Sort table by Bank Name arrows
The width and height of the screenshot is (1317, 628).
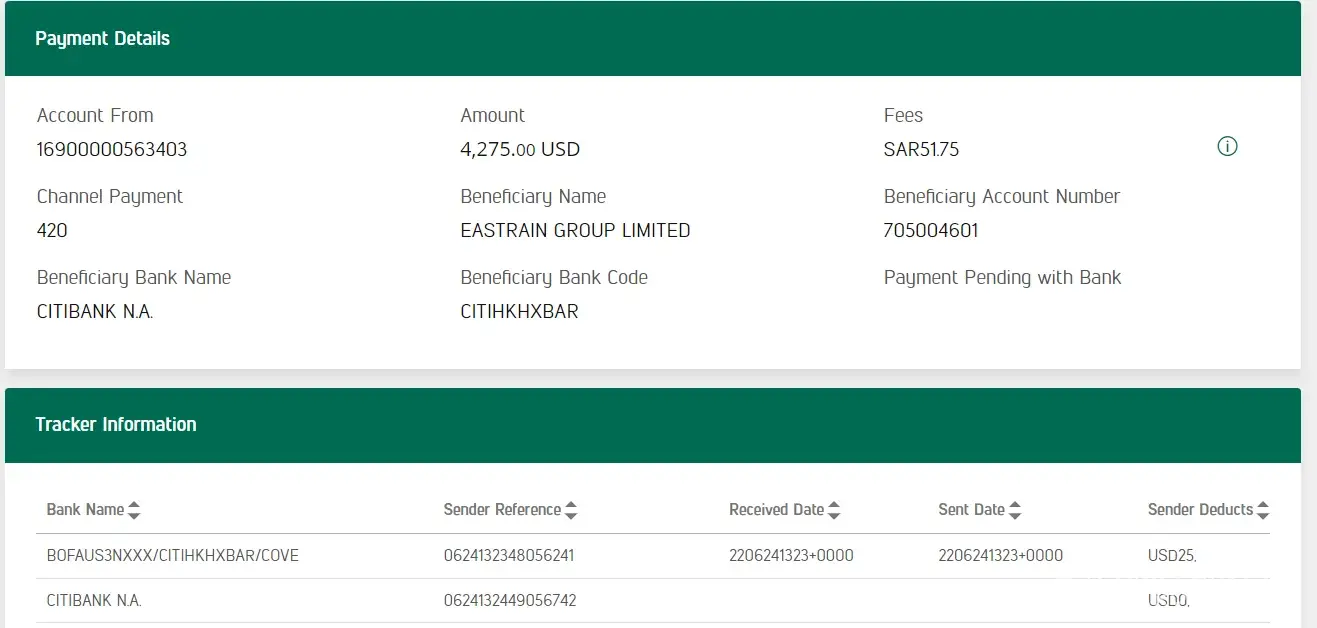[x=134, y=510]
